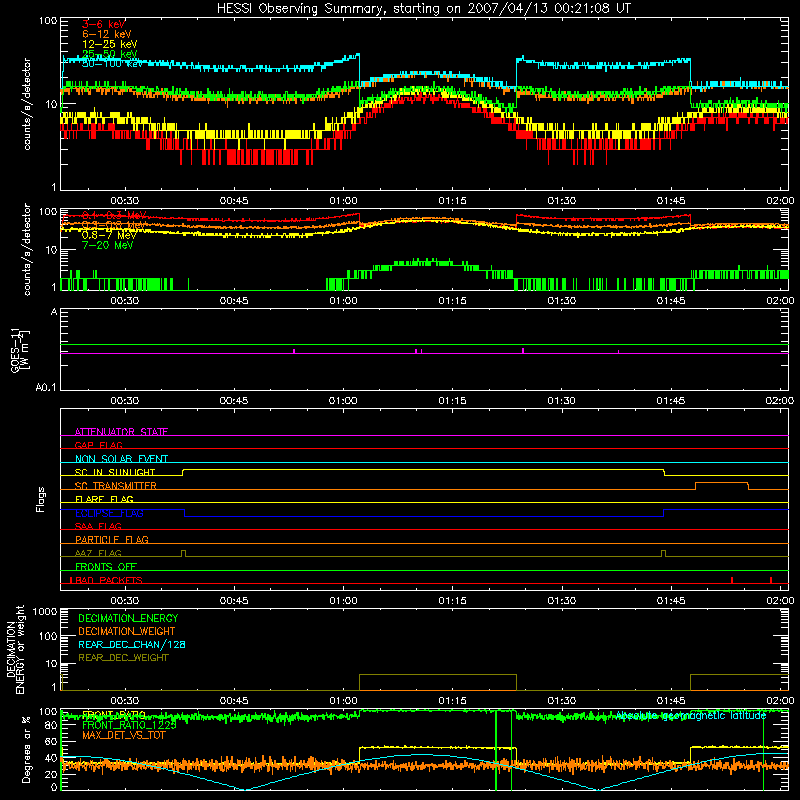Click the REAR_DEC_WEIGHT legend label
Viewport: 800px width, 800px height.
(123, 658)
